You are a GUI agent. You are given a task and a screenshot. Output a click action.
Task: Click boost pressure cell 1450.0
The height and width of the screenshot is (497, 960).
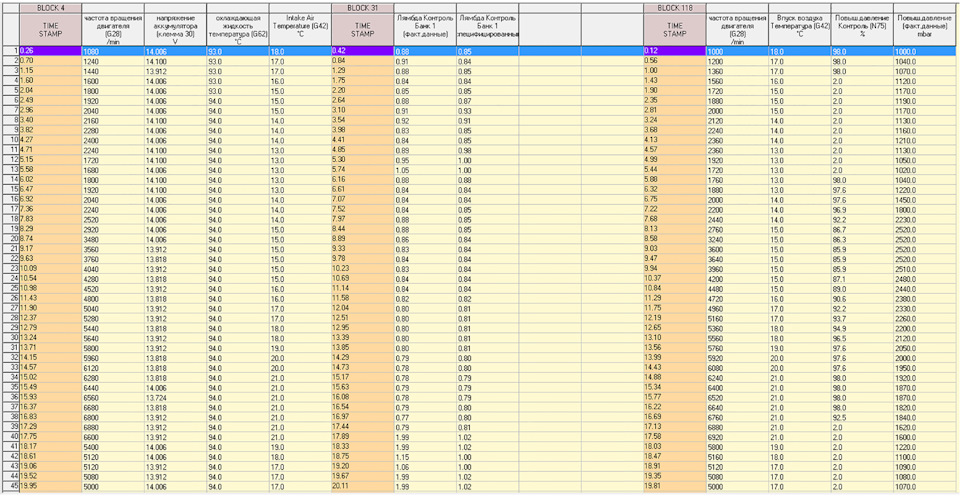coord(926,199)
